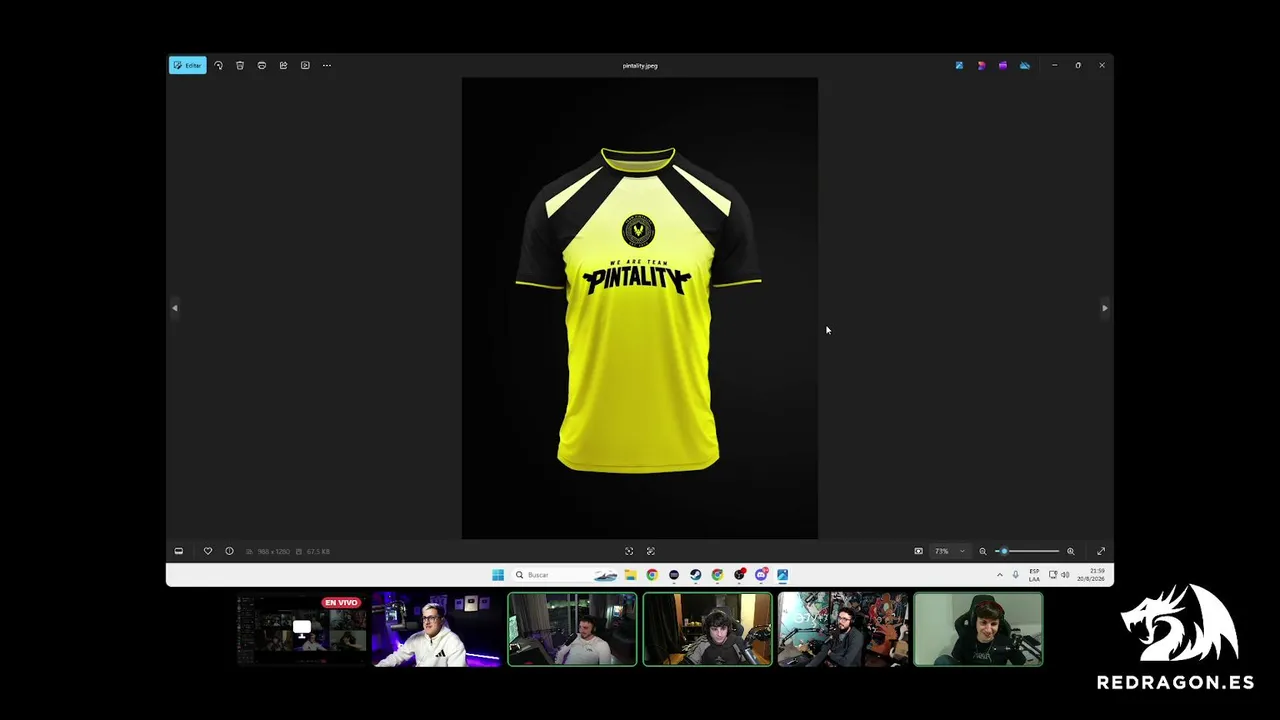Show the file info panel
This screenshot has height=720, width=1280.
pyautogui.click(x=229, y=551)
